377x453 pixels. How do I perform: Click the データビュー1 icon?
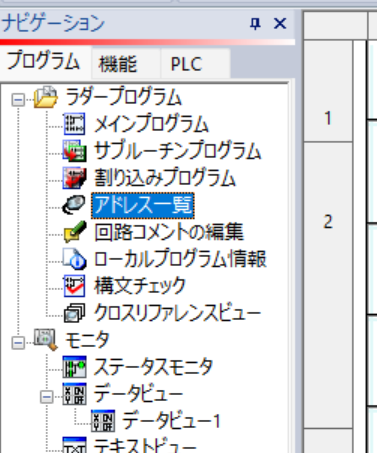pos(103,421)
